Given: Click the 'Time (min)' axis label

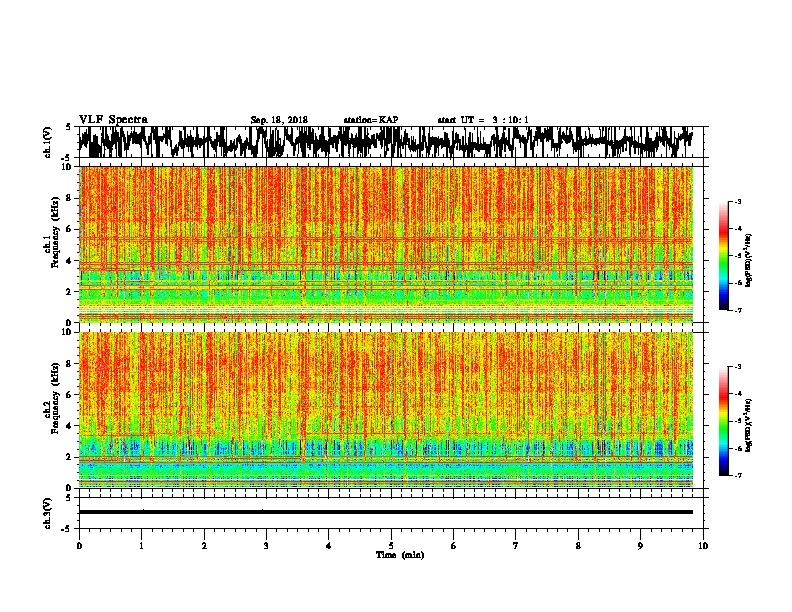Looking at the screenshot, I should 400,555.
